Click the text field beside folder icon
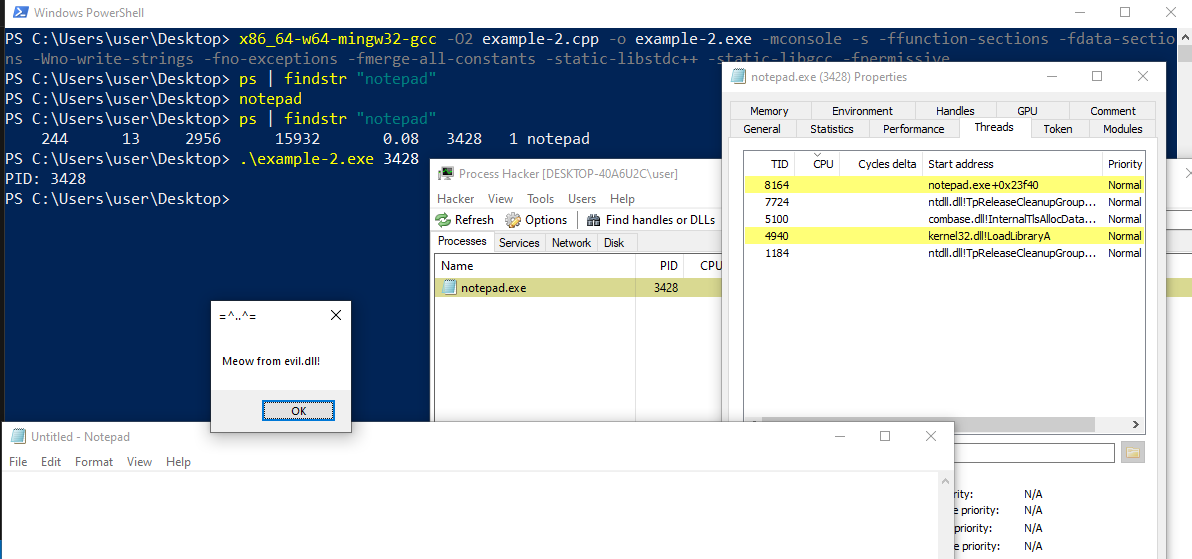 coord(1035,453)
